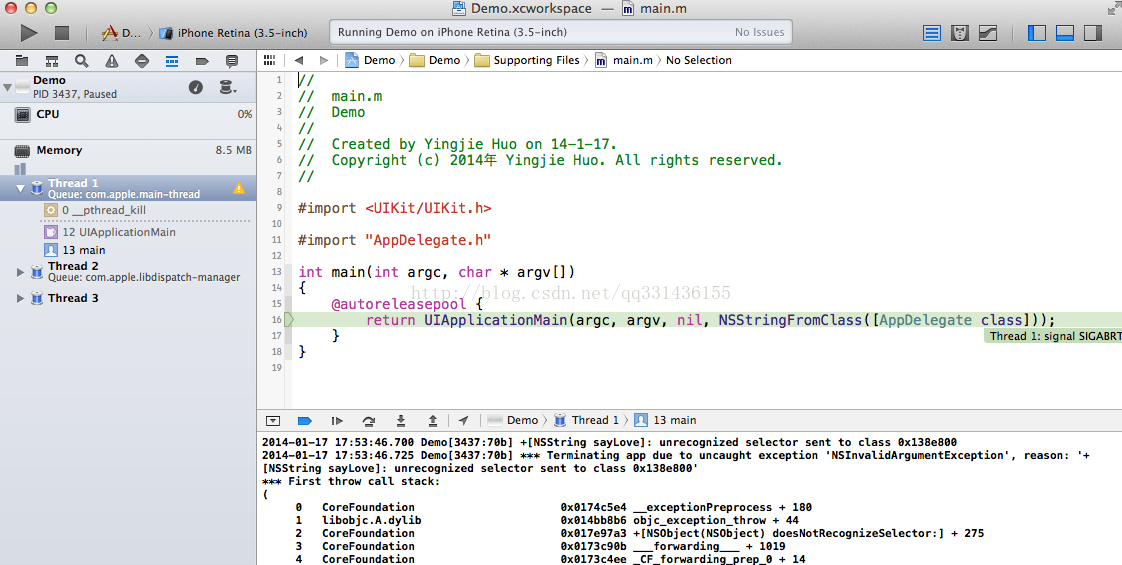Click Thread 1 in the debug bar
Screen dimensions: 1122x565
point(587,421)
